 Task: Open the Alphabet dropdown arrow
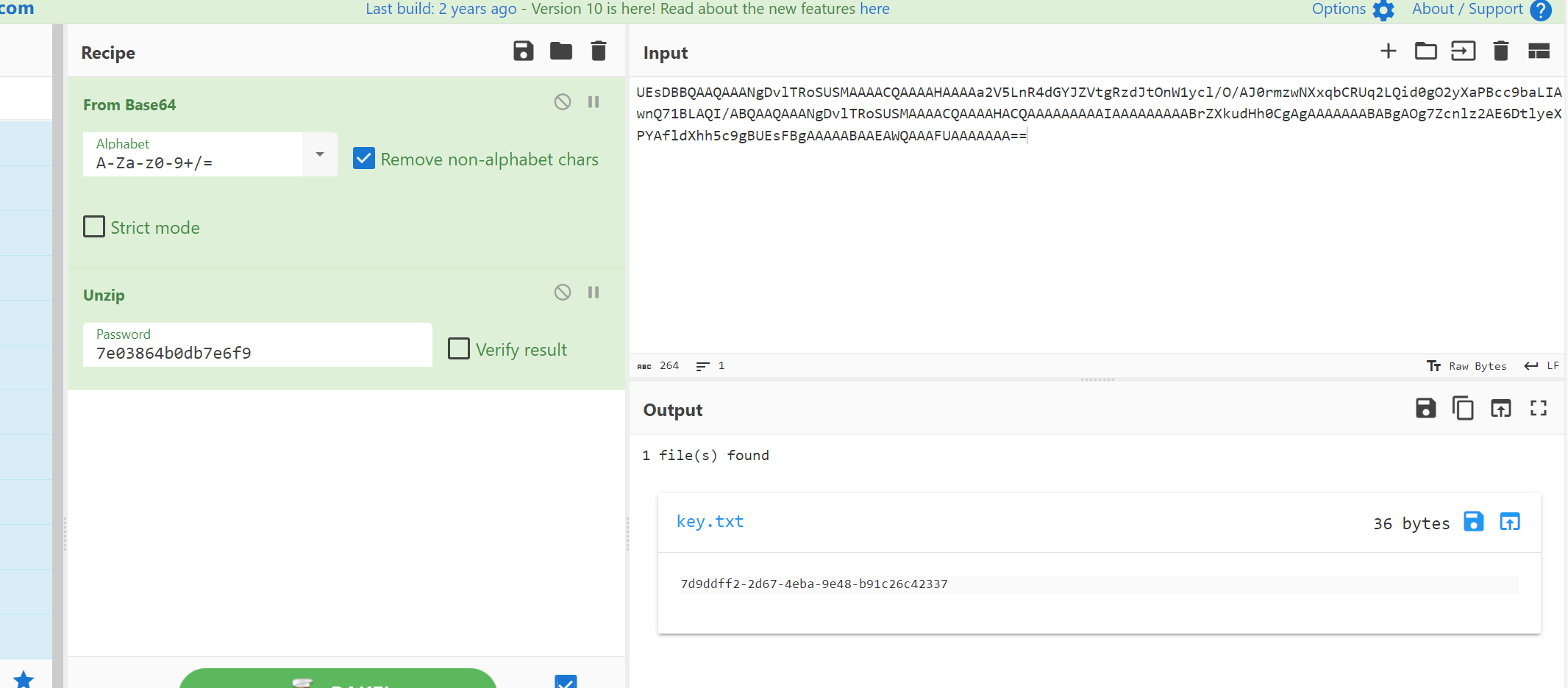point(320,154)
